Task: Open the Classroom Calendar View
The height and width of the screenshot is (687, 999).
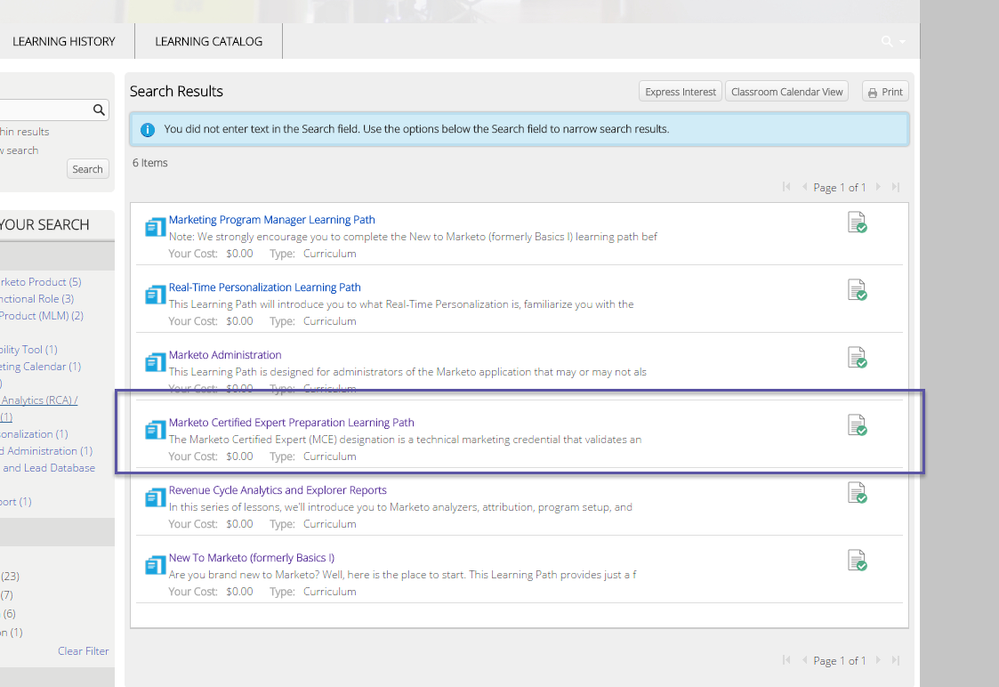Action: click(x=787, y=92)
